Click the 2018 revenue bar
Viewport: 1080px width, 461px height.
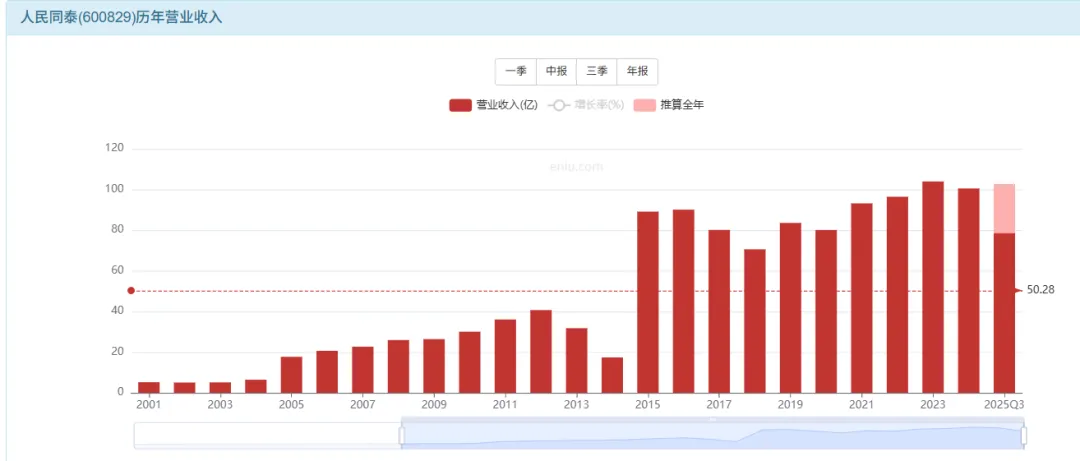(x=754, y=321)
